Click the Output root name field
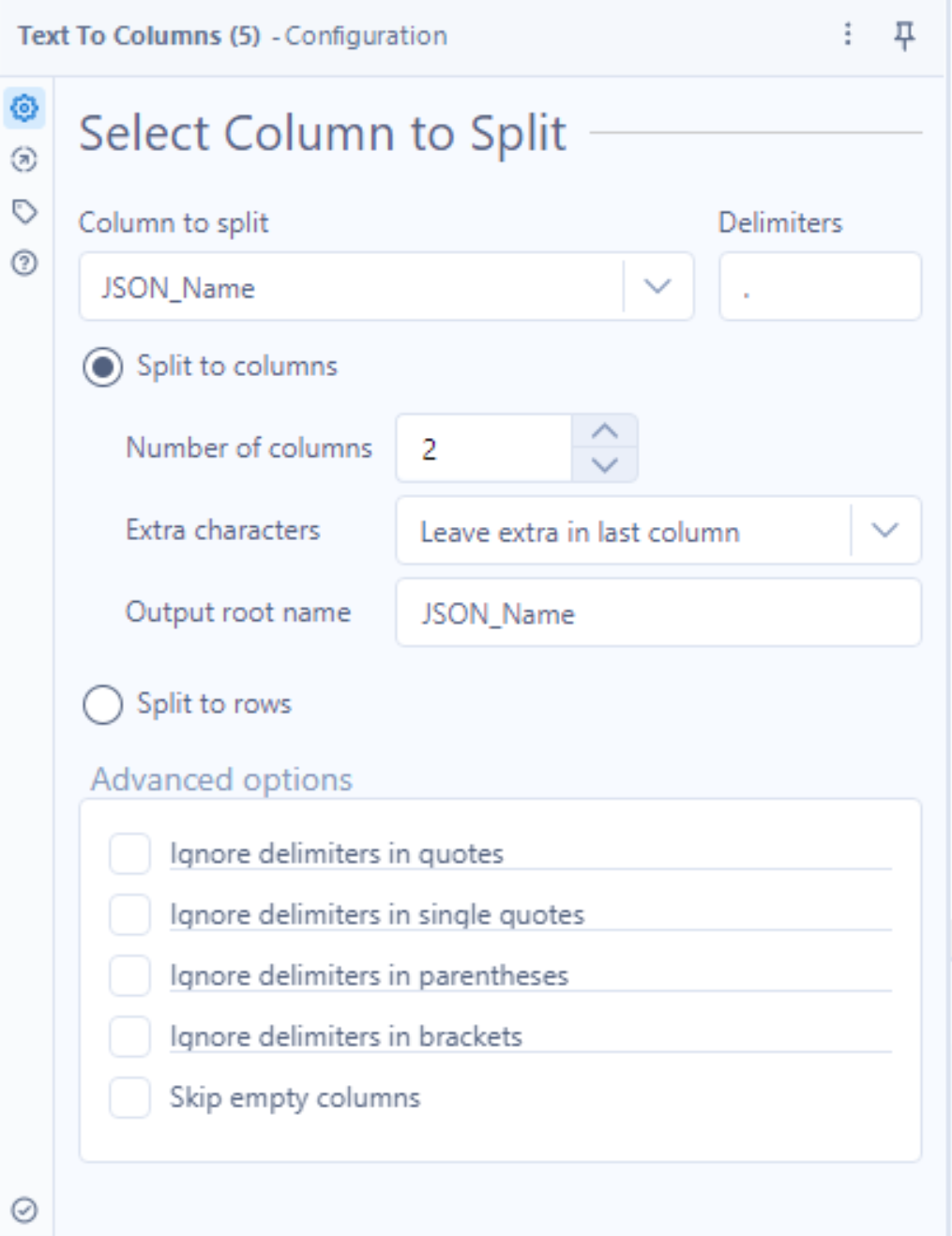952x1236 pixels. (658, 612)
